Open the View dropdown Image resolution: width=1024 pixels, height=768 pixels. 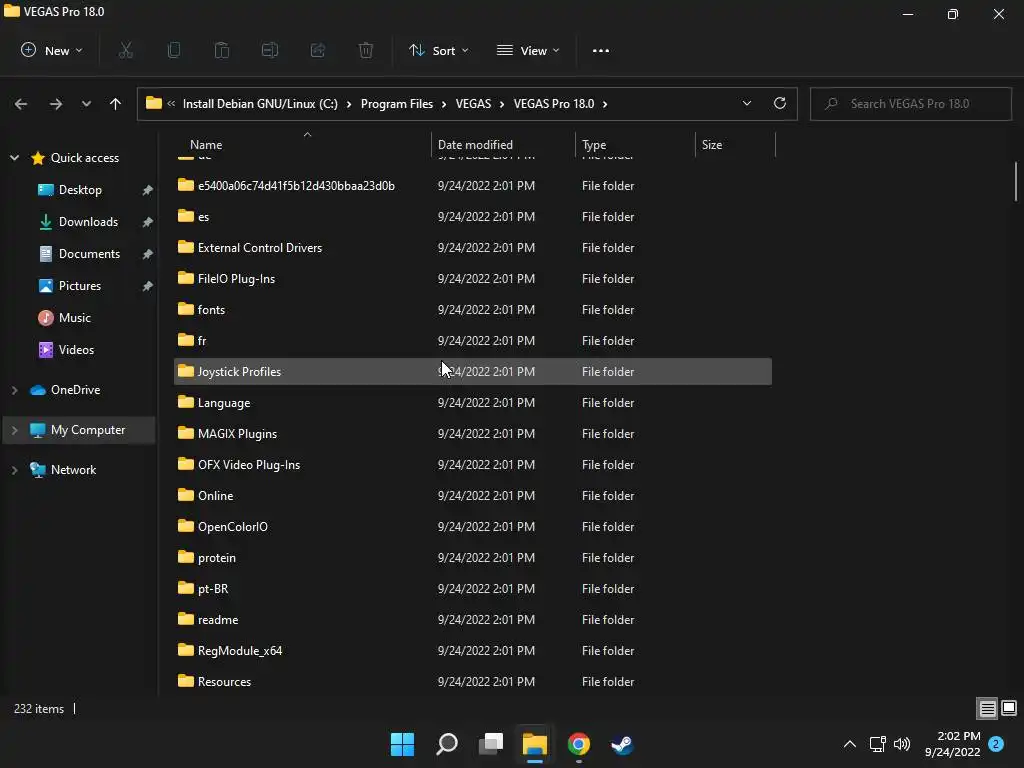coord(528,50)
